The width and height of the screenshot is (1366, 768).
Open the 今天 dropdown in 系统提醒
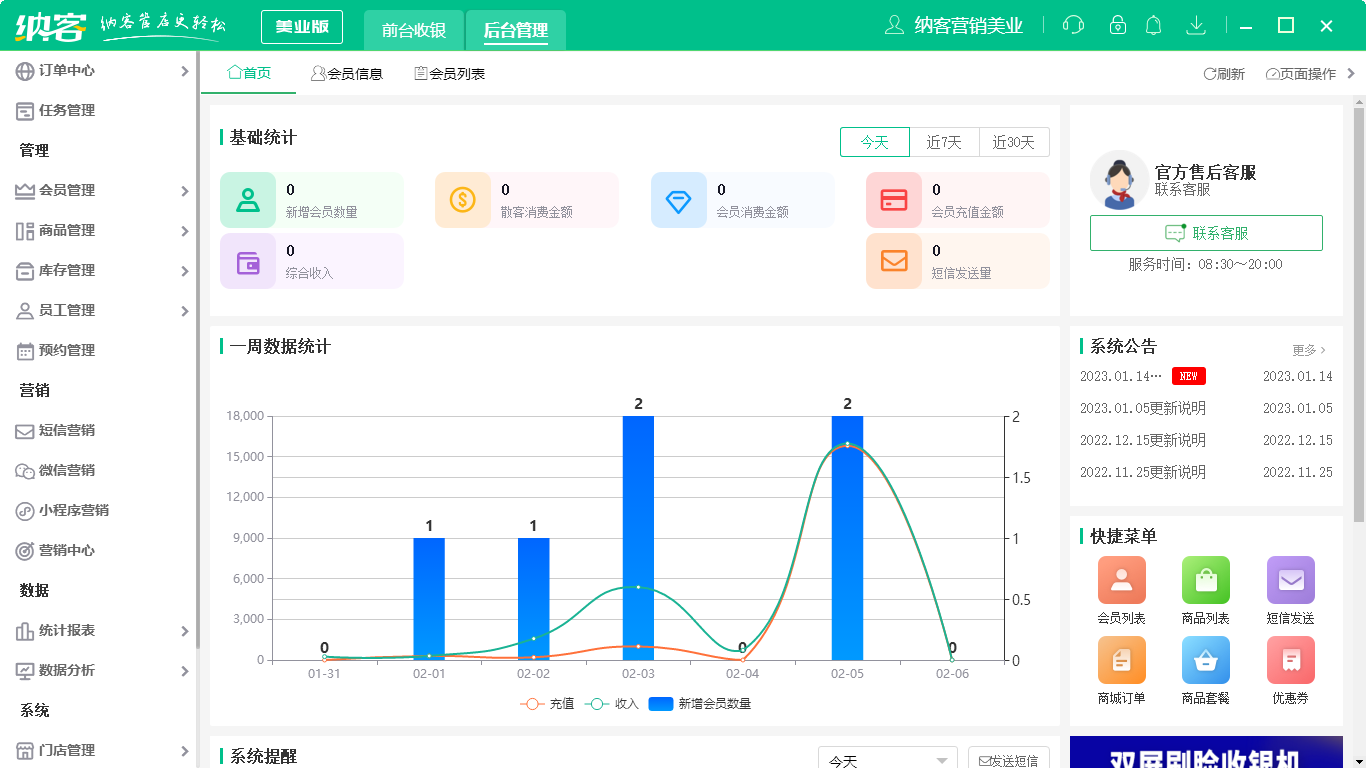click(887, 760)
